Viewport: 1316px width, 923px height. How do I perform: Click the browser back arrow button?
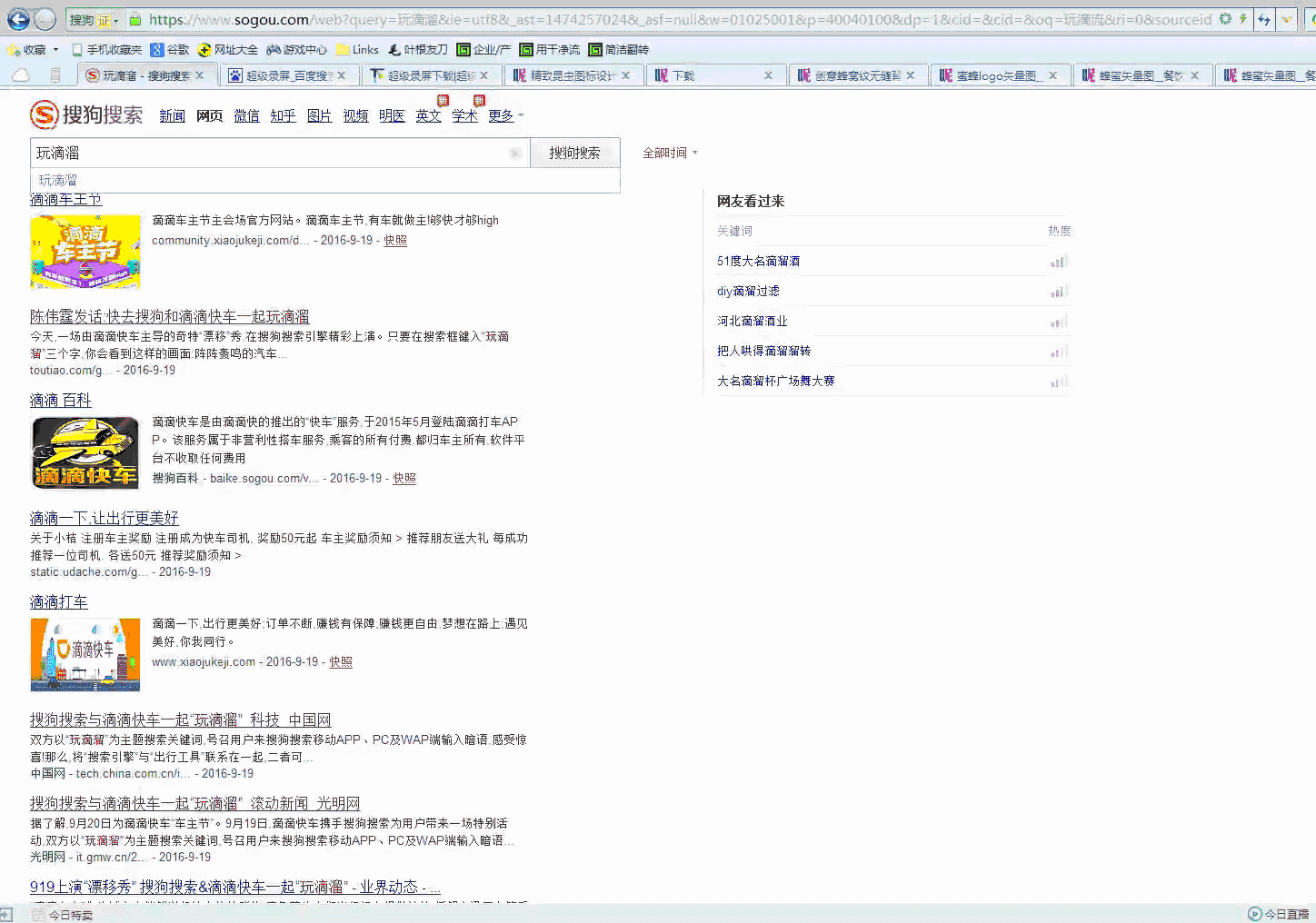[x=18, y=19]
